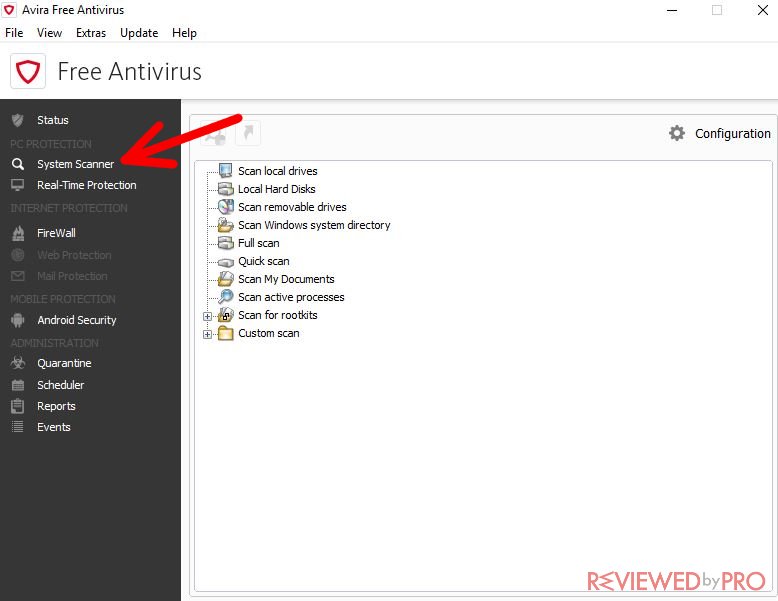The height and width of the screenshot is (601, 778).
Task: Click the Windows system directory folder icon
Action: [x=226, y=225]
